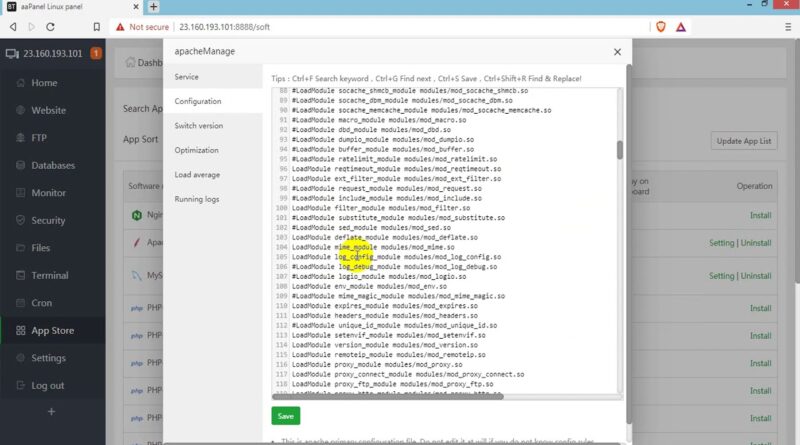Click Update App List button
Screen dimensions: 800x445
[744, 141]
